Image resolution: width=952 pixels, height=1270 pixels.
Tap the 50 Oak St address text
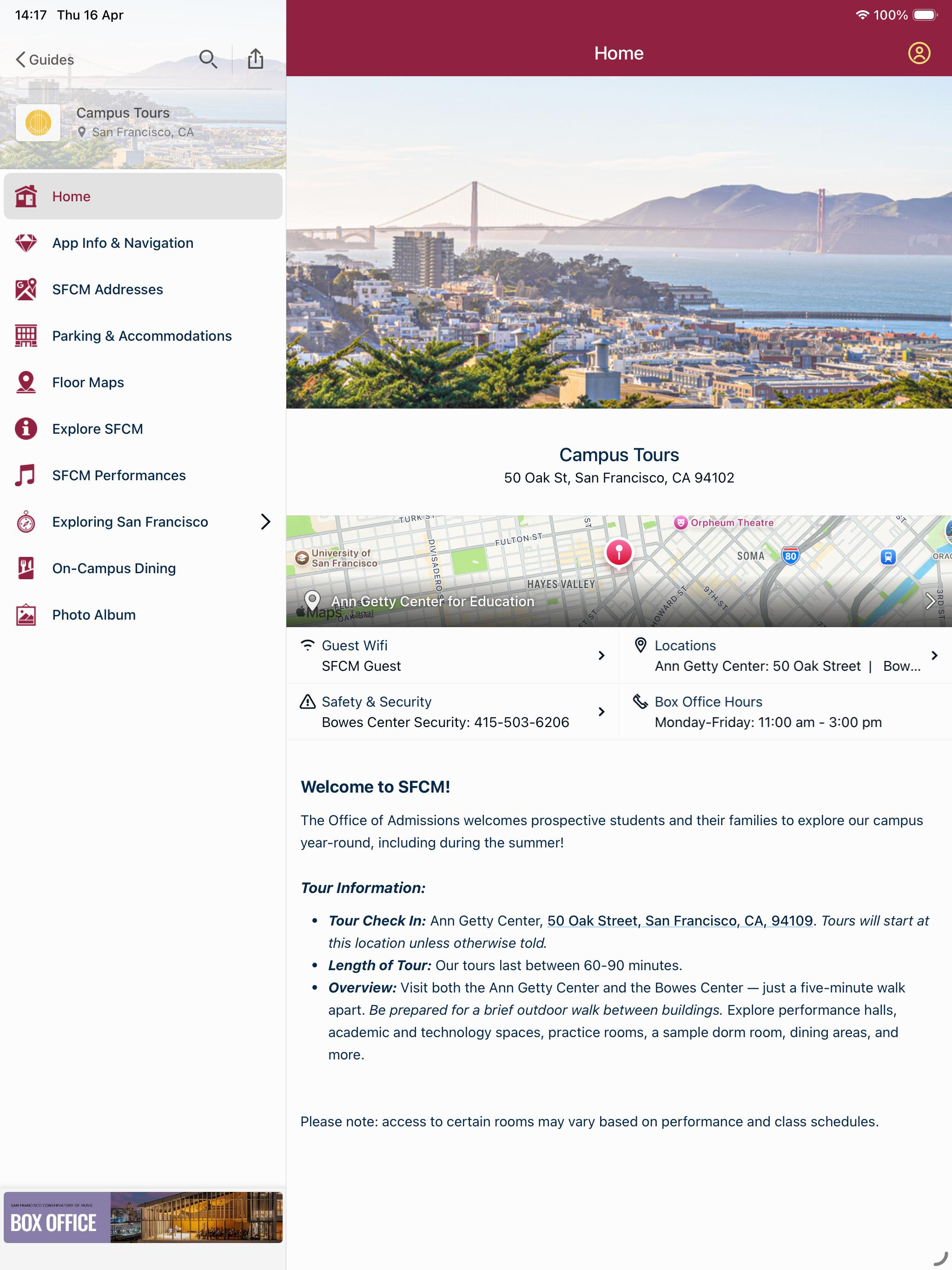click(x=619, y=478)
